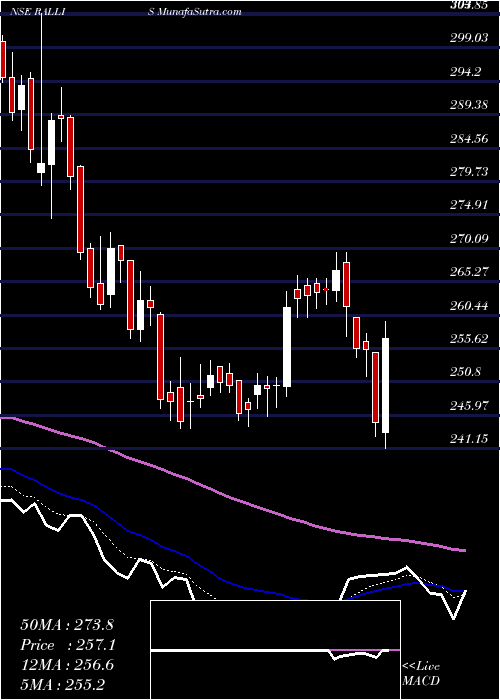The image size is (500, 700).
Task: Click the 255.62 price axis label
Action: pyautogui.click(x=469, y=339)
